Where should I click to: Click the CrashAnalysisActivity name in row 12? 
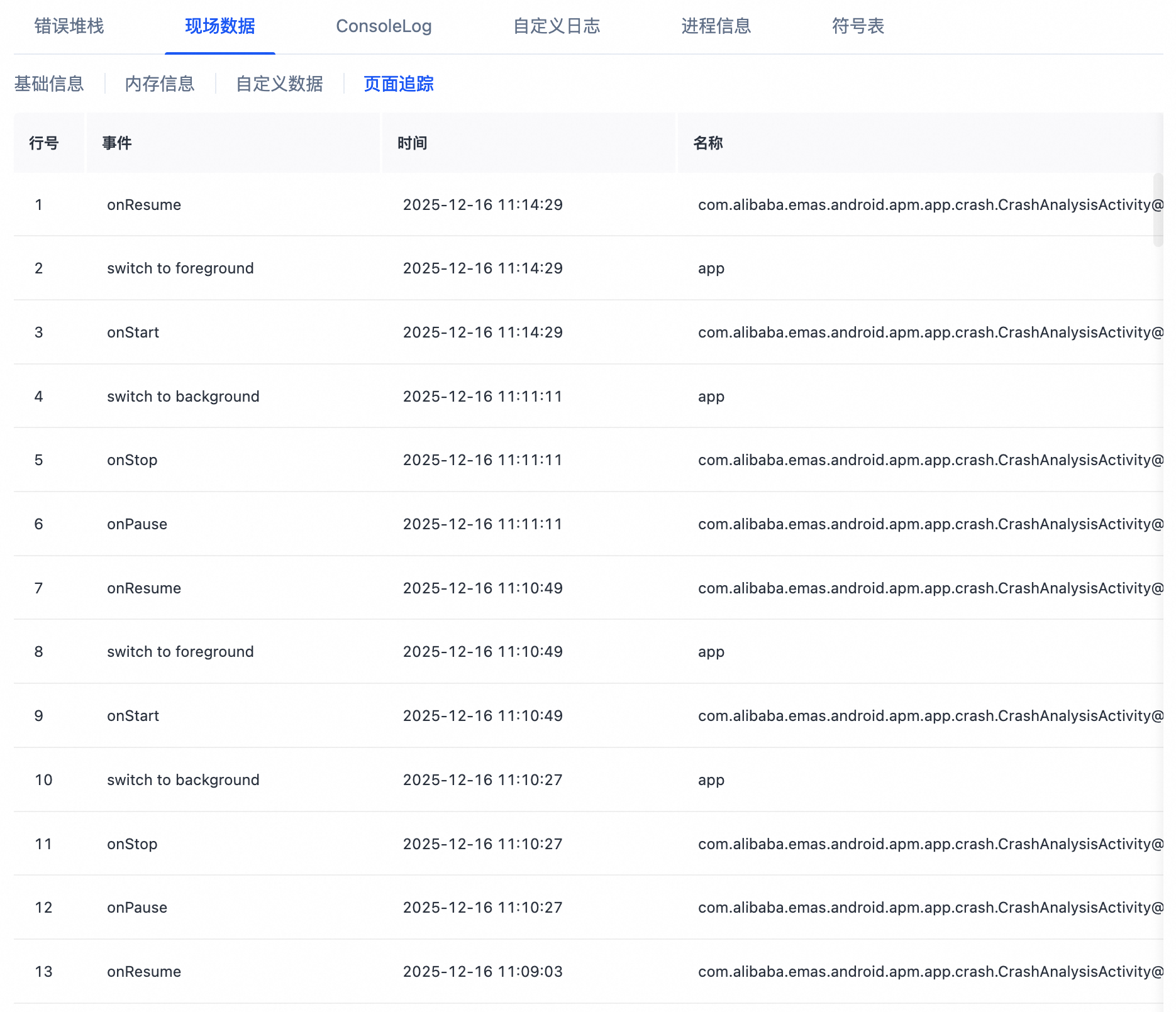[930, 908]
